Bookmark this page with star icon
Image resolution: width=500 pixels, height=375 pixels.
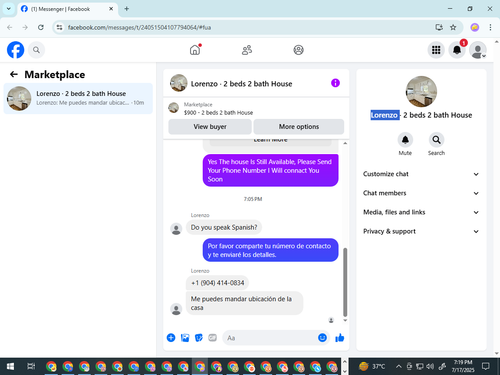(x=453, y=27)
